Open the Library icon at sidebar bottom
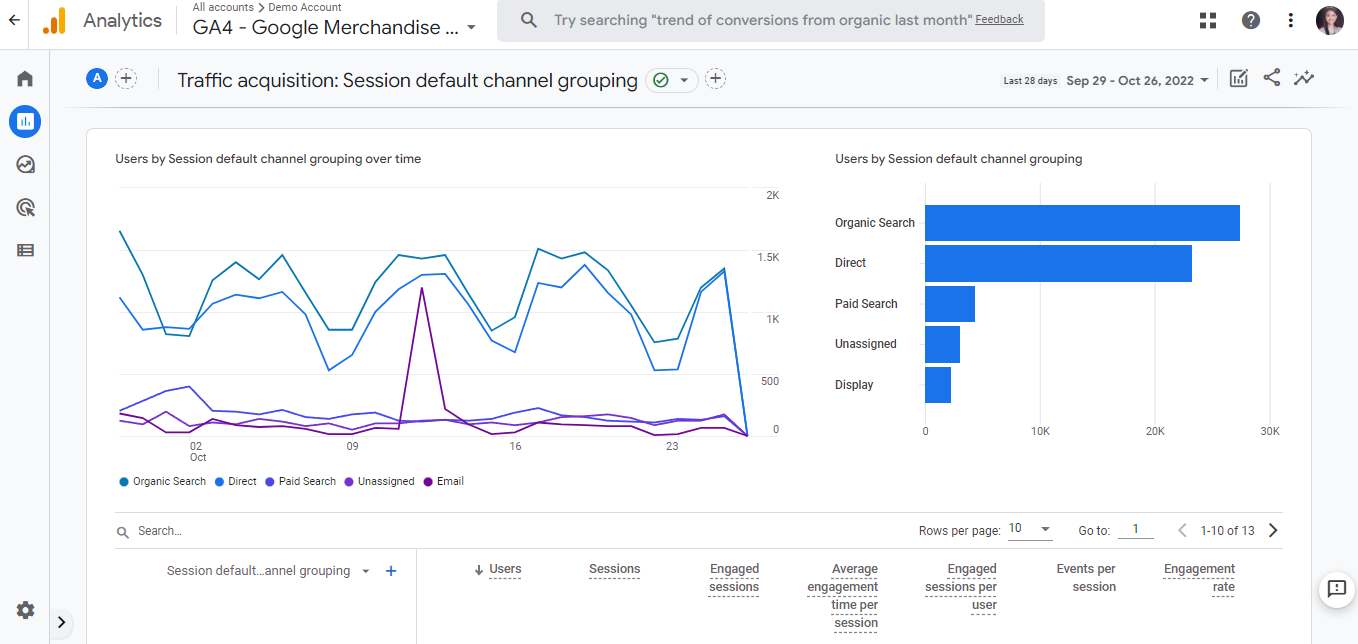Screen dimensions: 1358x644 24,249
